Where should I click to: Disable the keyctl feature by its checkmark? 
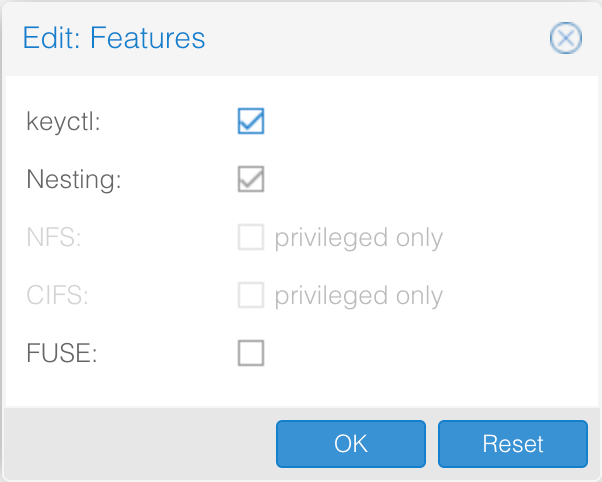(251, 121)
